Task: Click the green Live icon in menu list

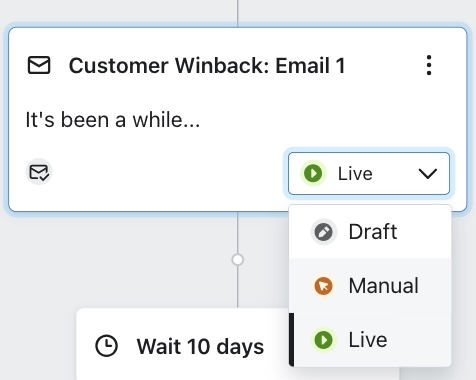Action: [323, 340]
